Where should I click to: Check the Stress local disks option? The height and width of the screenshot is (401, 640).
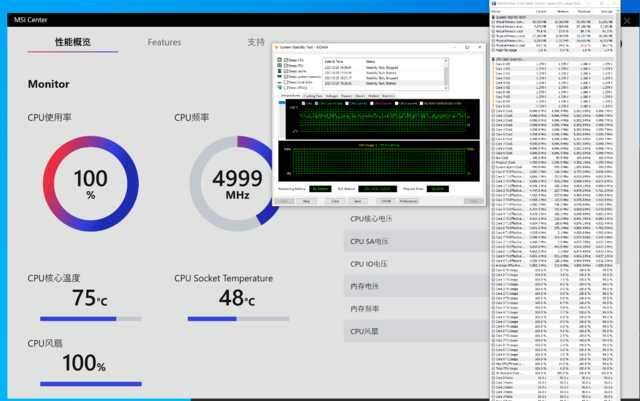pos(278,82)
